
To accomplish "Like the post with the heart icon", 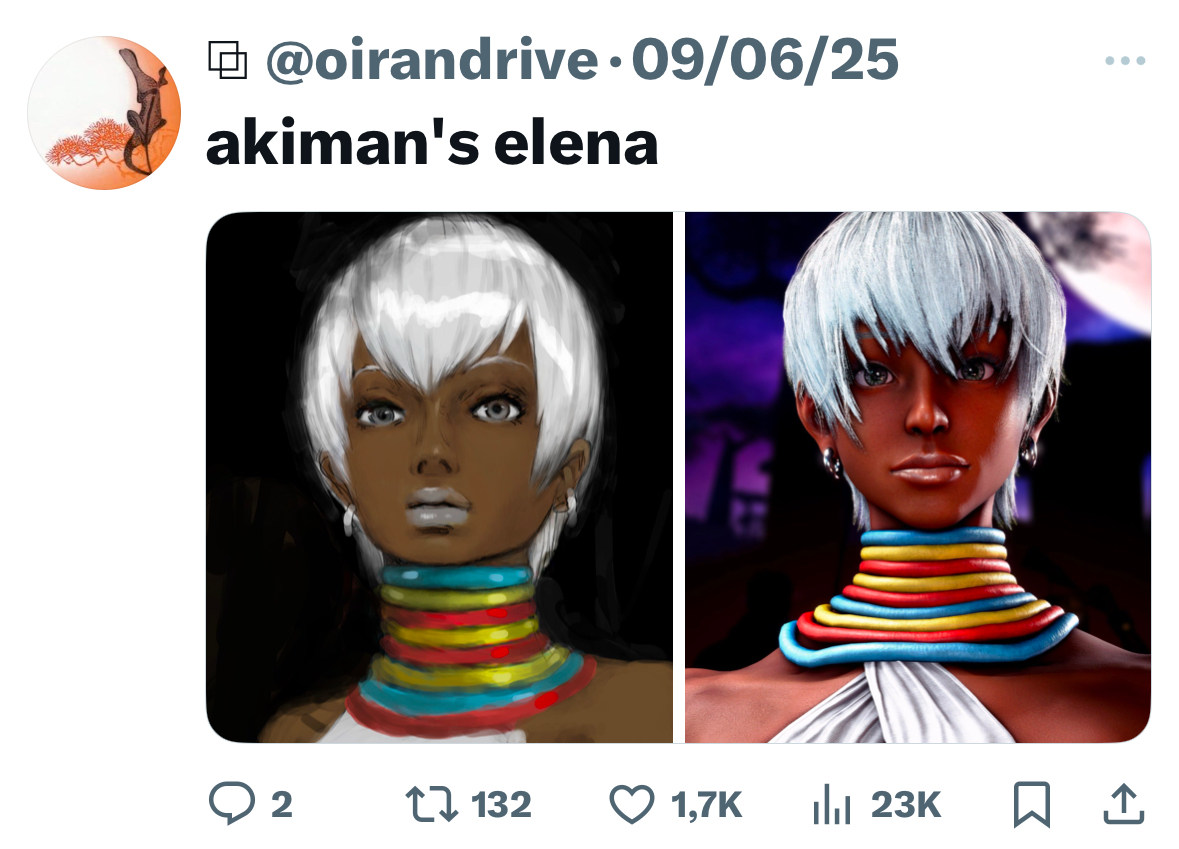I will pos(632,804).
